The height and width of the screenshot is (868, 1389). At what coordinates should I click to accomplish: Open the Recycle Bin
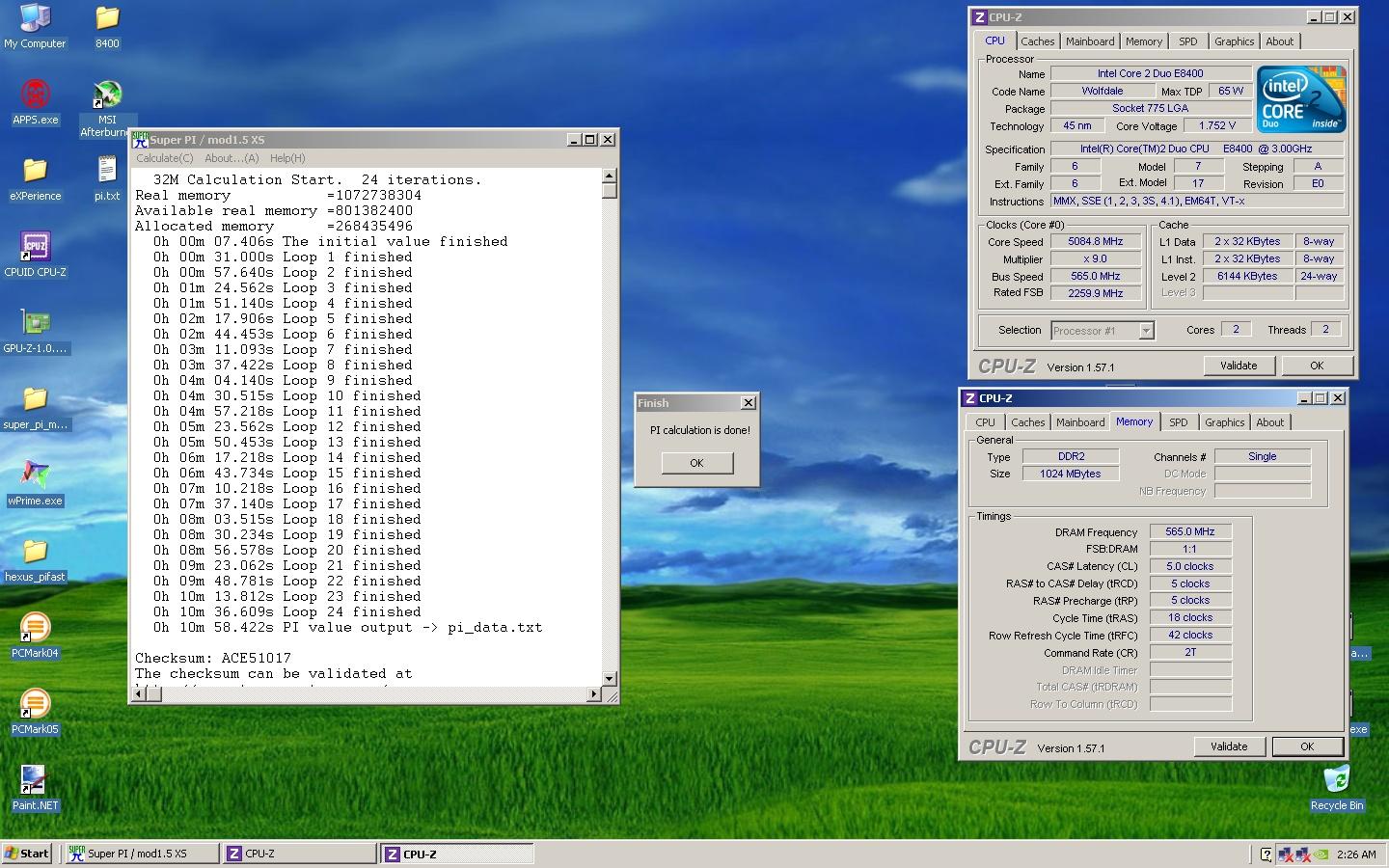click(x=1337, y=788)
